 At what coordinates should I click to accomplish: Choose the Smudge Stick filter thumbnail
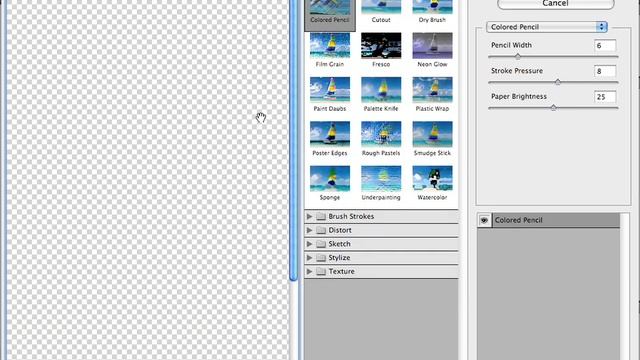pyautogui.click(x=432, y=135)
